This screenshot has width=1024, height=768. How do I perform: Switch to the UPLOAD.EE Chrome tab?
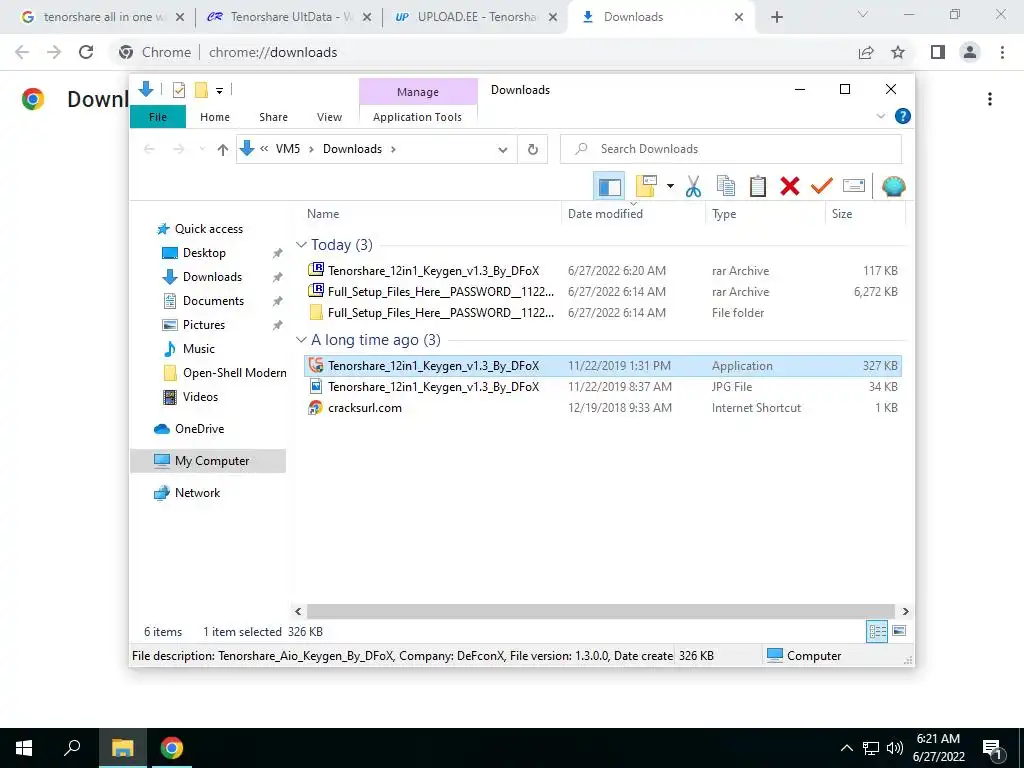click(x=477, y=17)
